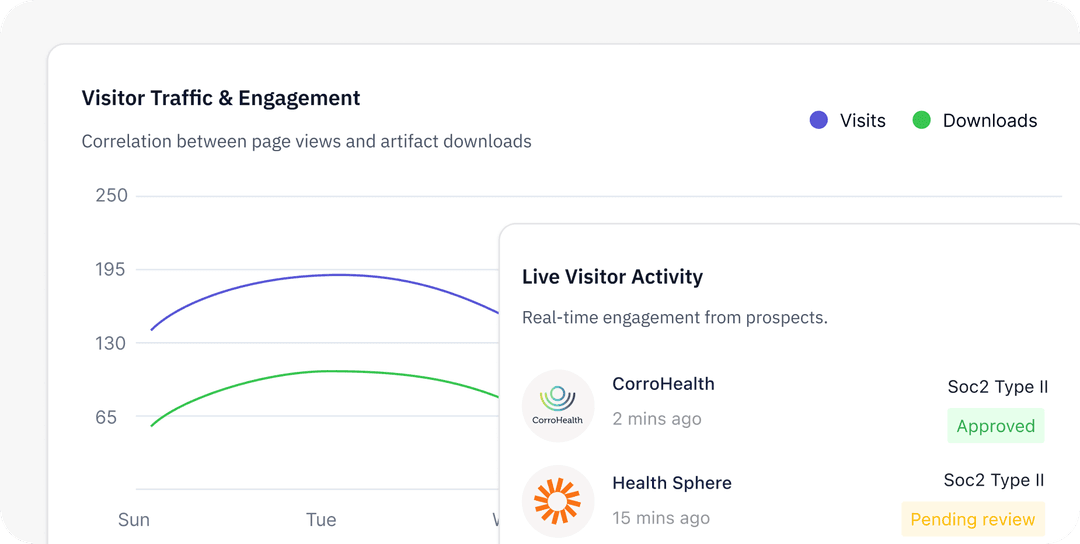Click the CorroHealth logo icon

pos(558,405)
